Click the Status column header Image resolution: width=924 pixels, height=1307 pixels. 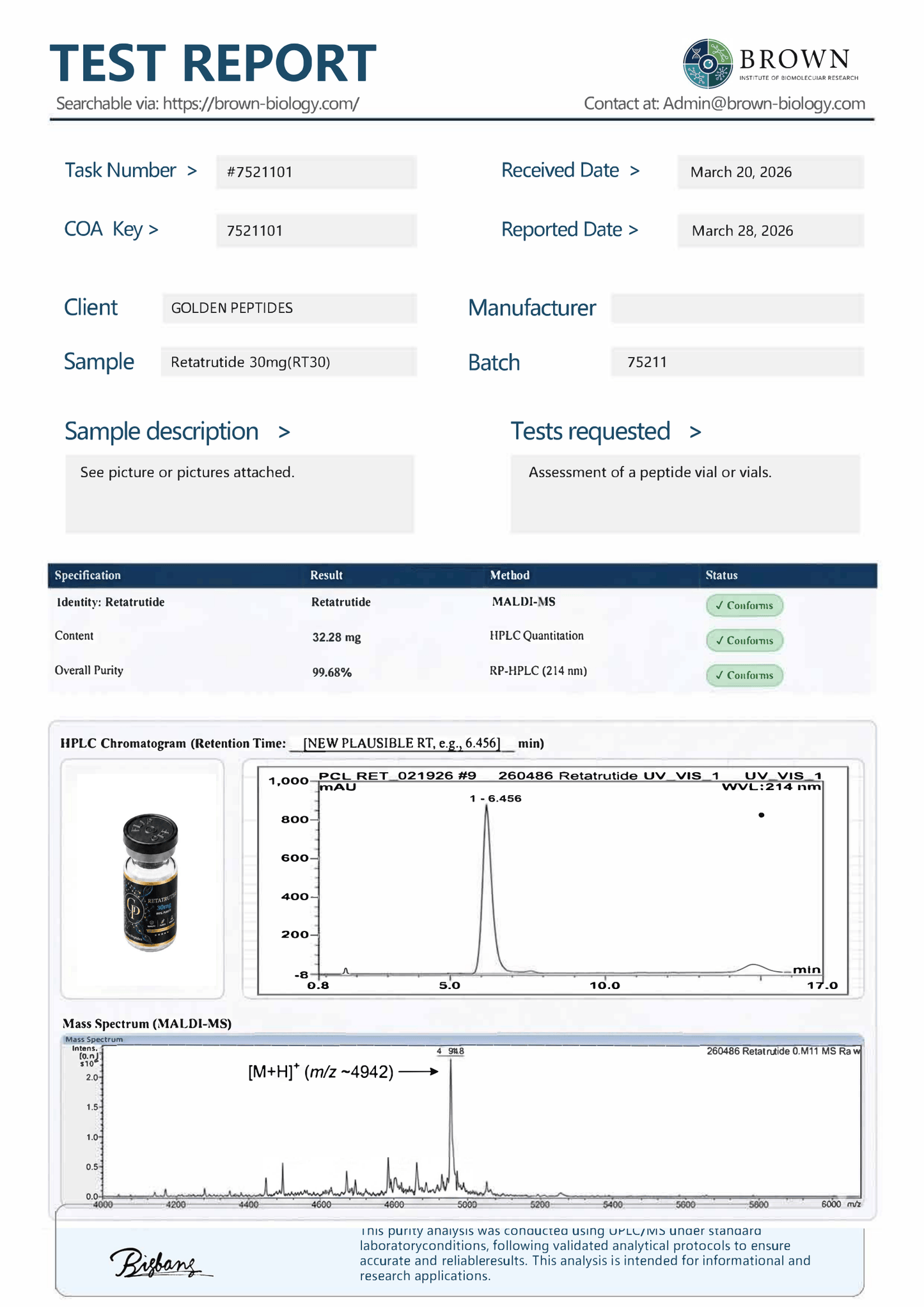pos(721,575)
